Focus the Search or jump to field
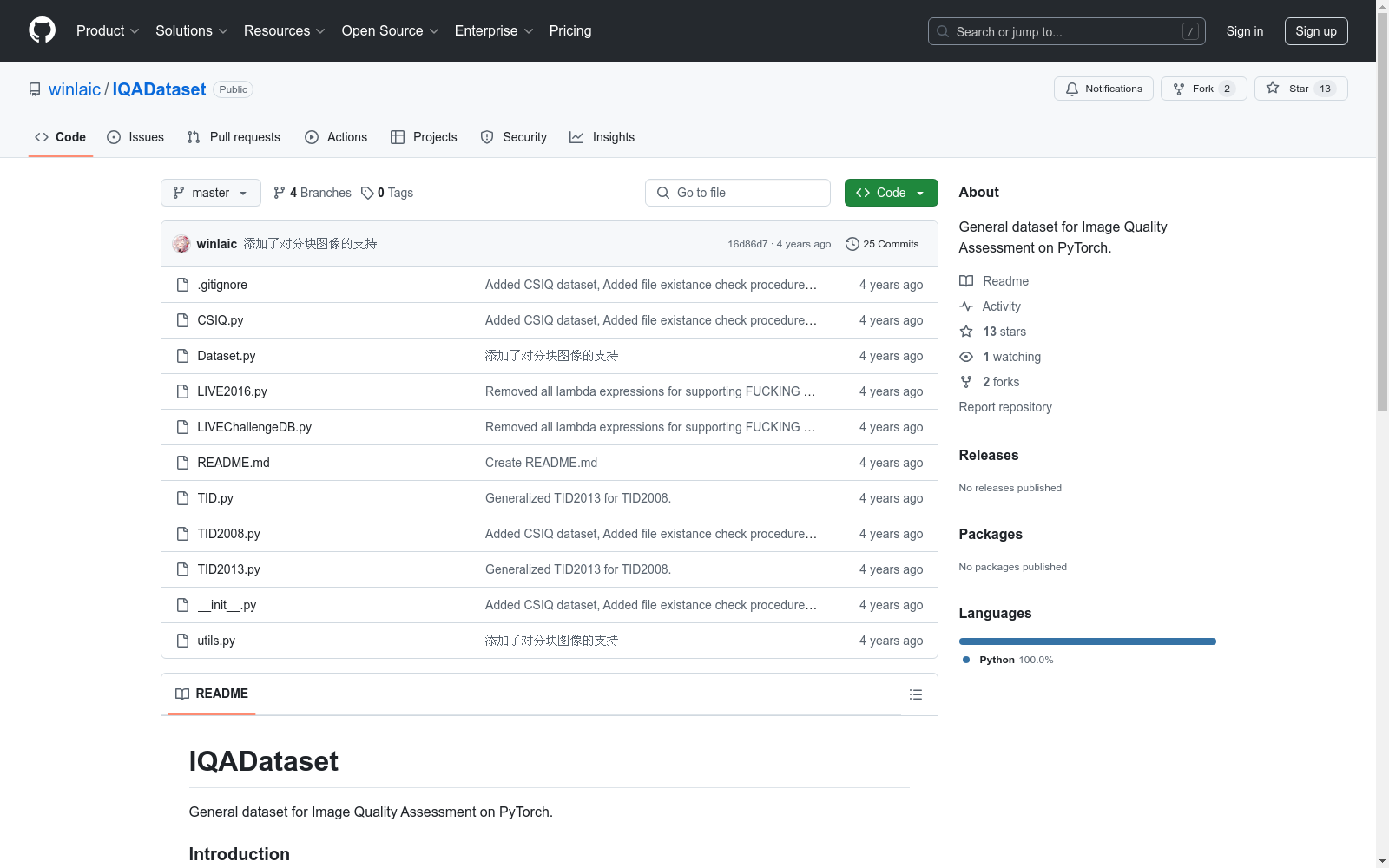 pos(1065,31)
